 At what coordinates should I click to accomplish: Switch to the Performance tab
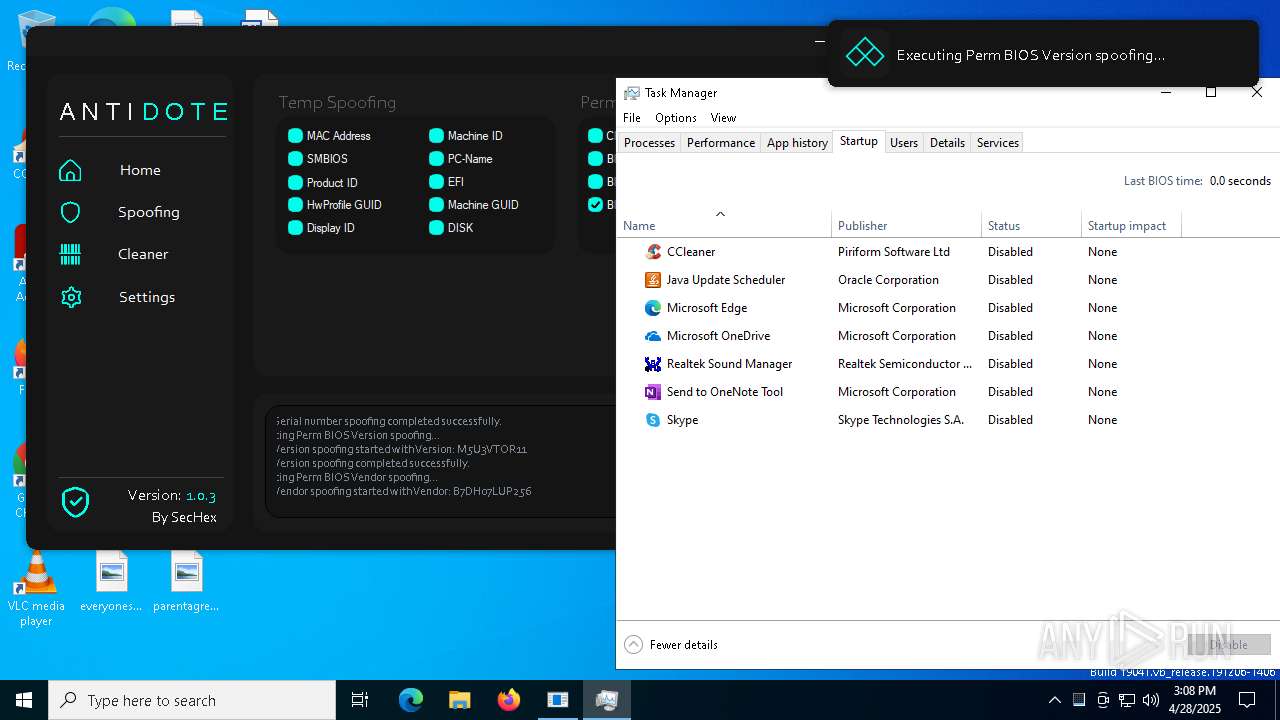(720, 143)
